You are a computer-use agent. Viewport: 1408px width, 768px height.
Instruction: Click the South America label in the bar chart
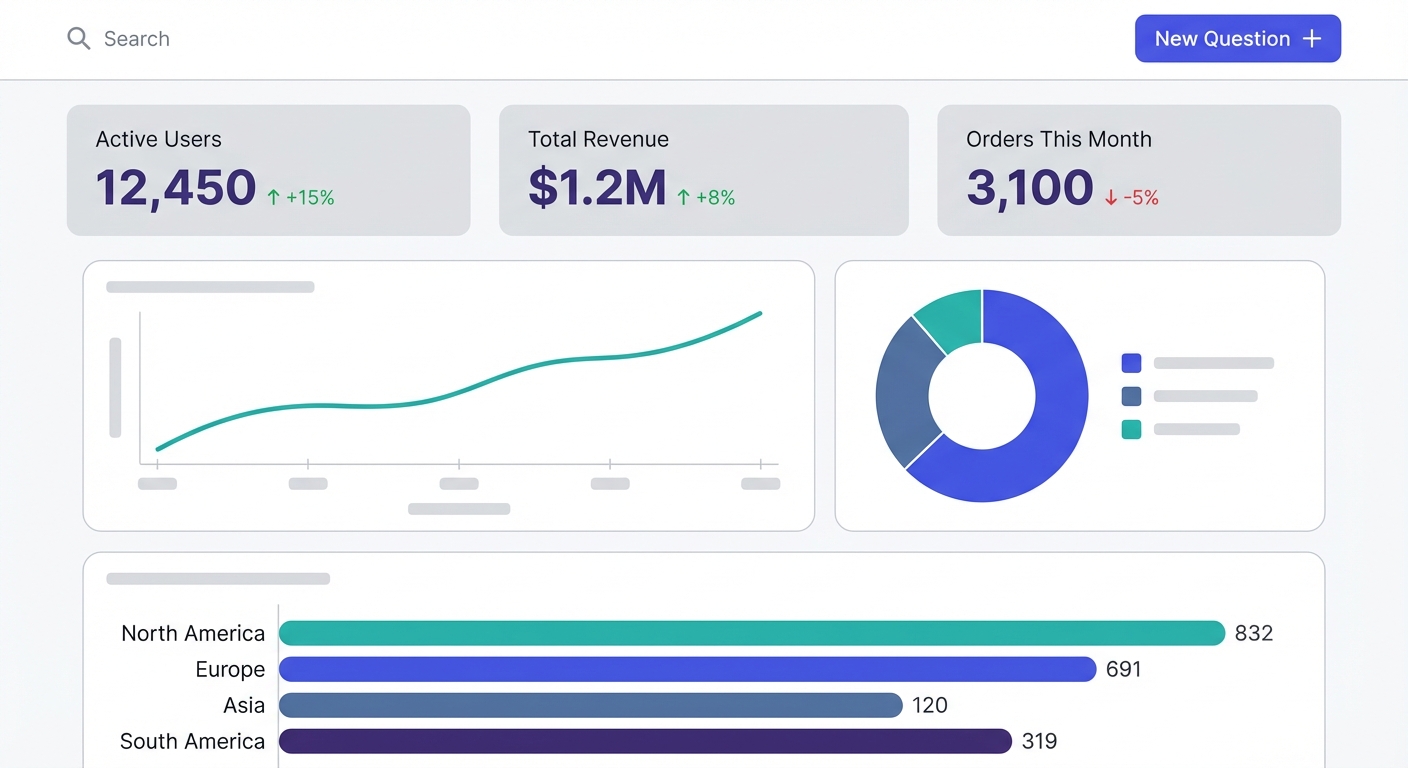(192, 741)
